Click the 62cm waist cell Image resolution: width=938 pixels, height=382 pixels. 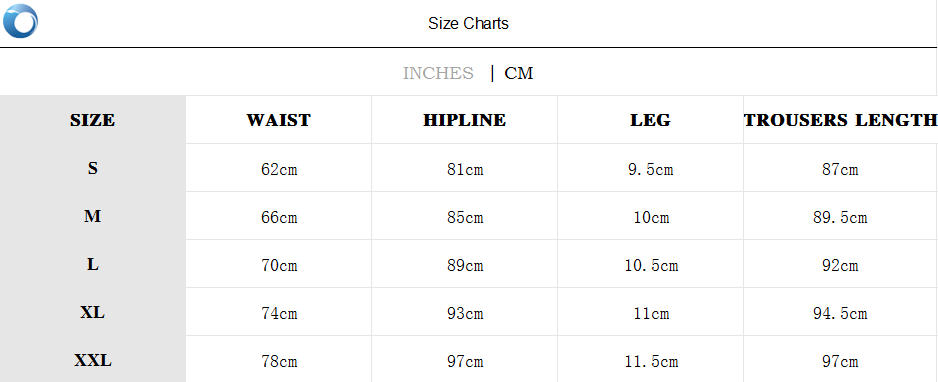pyautogui.click(x=279, y=169)
